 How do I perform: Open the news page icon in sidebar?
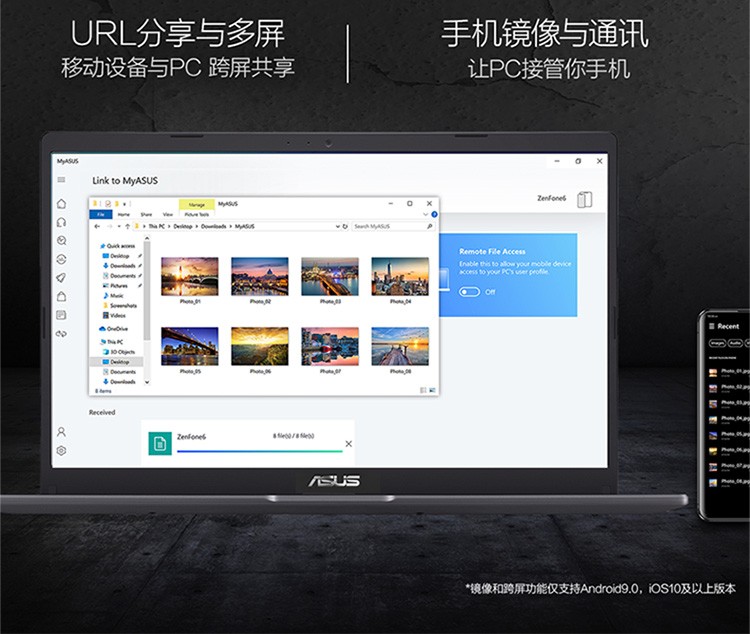61,315
